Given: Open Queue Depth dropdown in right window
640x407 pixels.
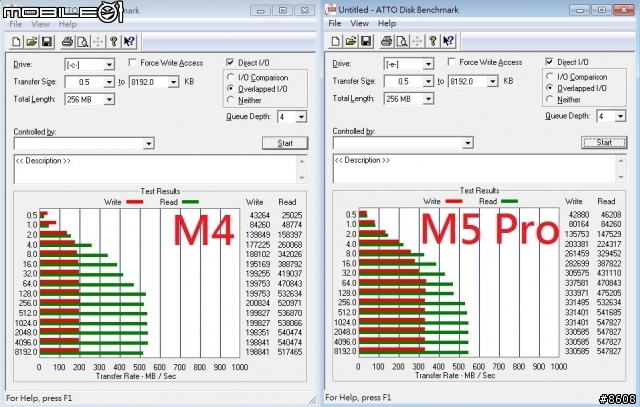Looking at the screenshot, I should (x=620, y=116).
